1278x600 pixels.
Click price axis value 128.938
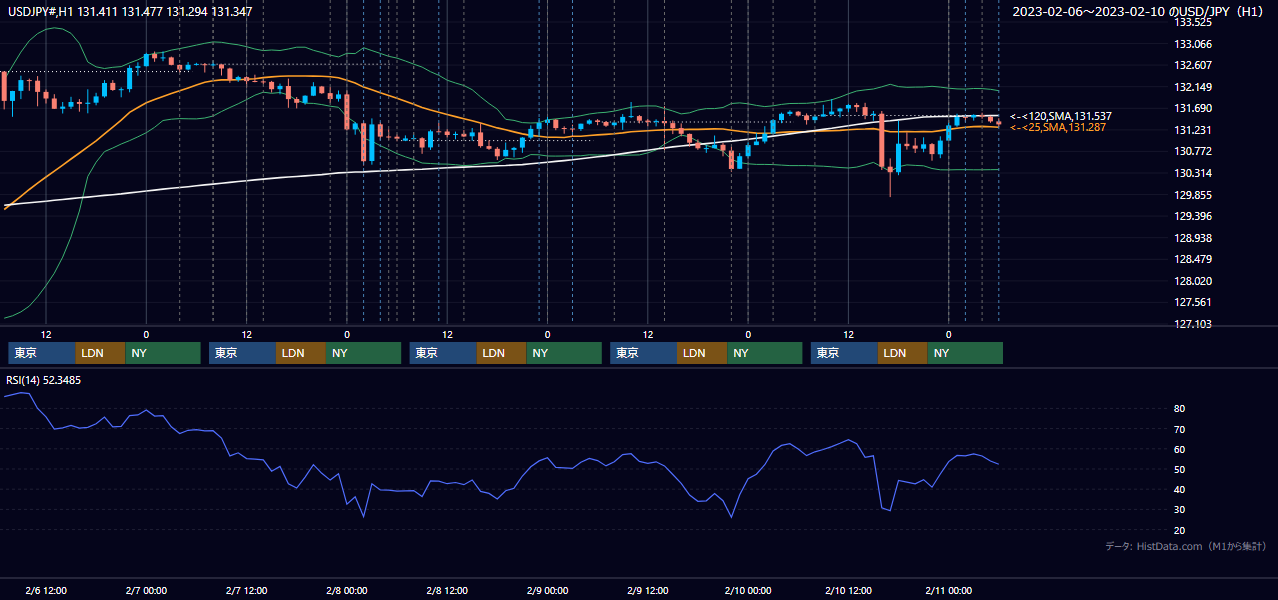point(1192,238)
